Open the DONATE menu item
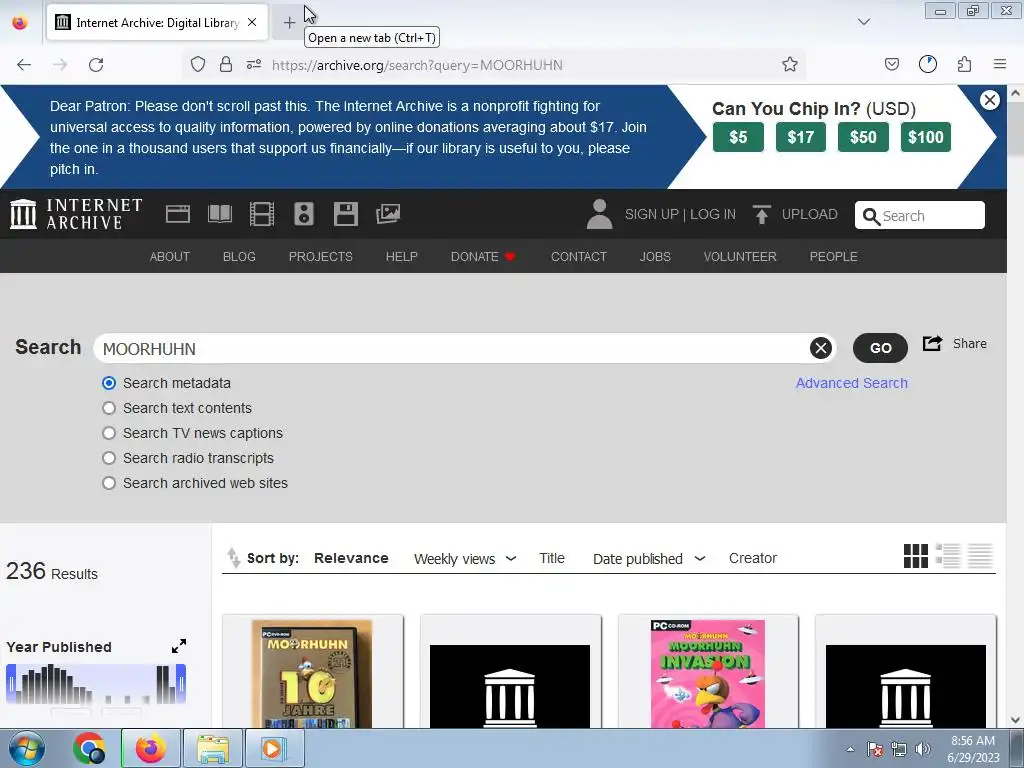The width and height of the screenshot is (1024, 768). [x=483, y=257]
